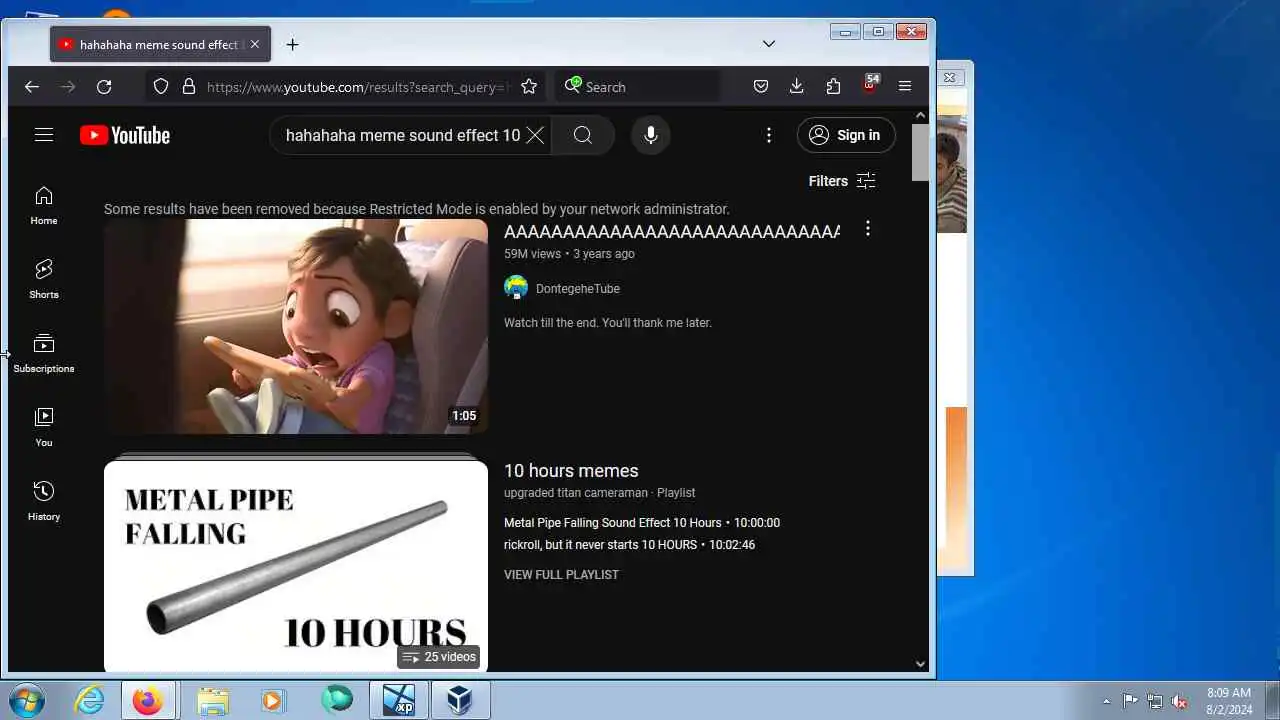The width and height of the screenshot is (1280, 720).
Task: Click the muted volume tray icon
Action: click(x=1180, y=701)
